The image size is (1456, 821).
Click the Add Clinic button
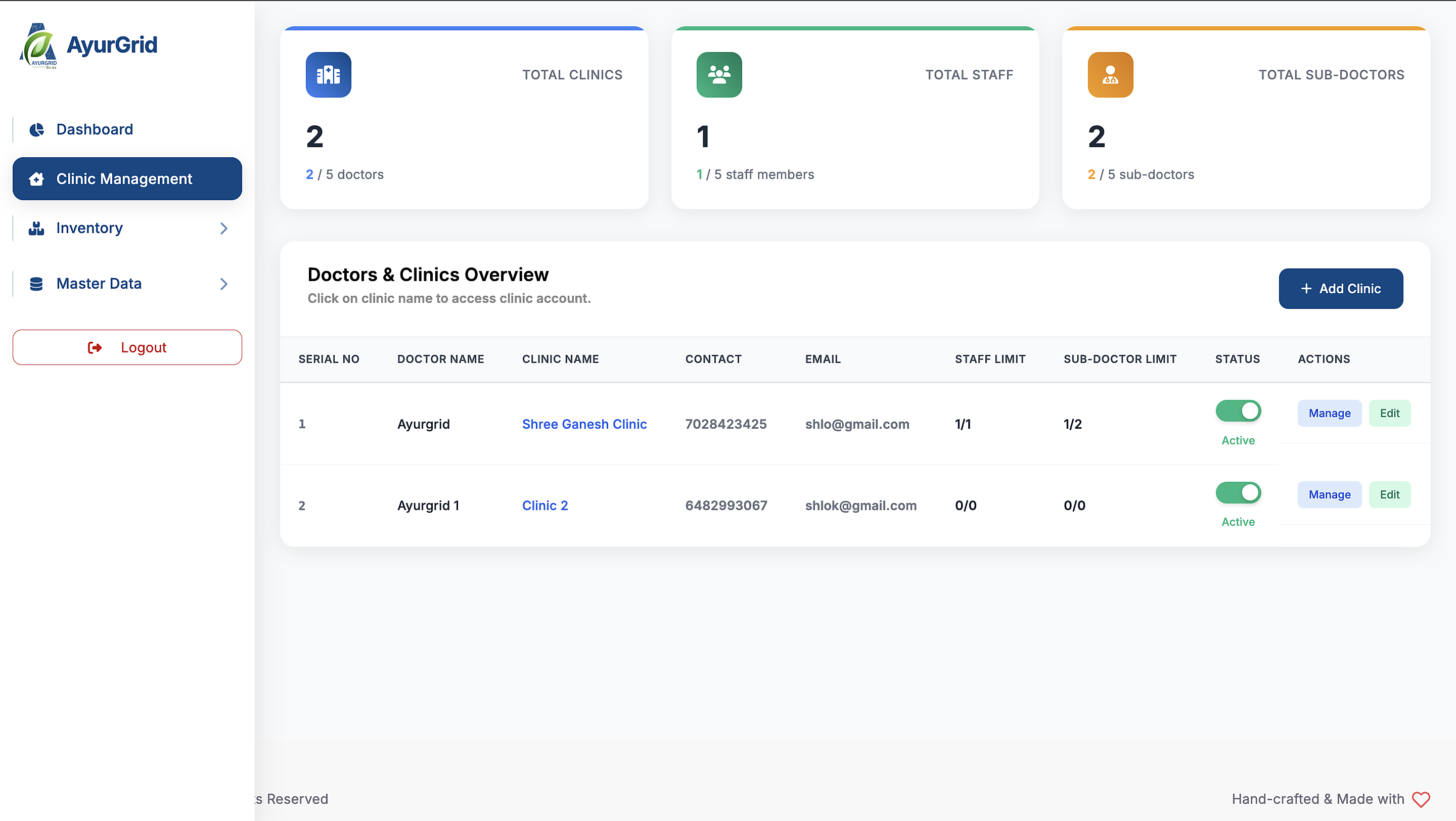click(1341, 289)
